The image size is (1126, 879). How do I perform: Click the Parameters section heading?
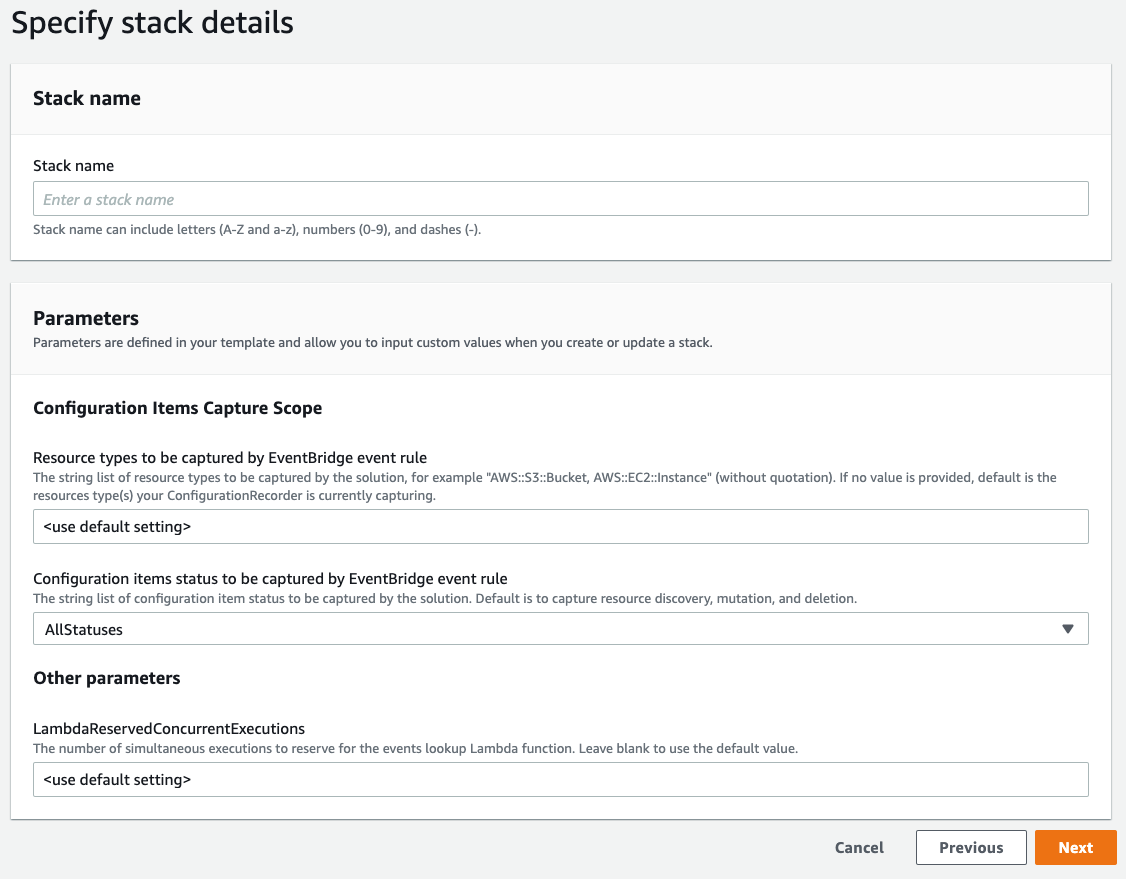click(x=85, y=318)
